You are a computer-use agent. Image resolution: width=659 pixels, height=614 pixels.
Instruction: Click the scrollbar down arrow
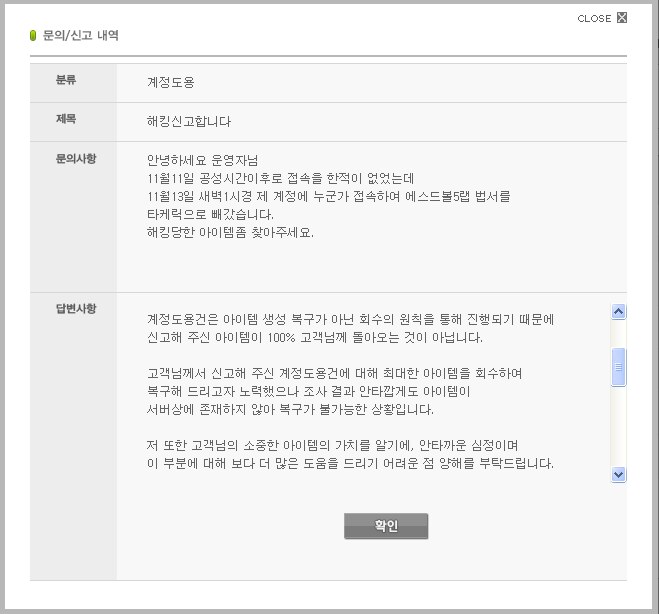[618, 474]
